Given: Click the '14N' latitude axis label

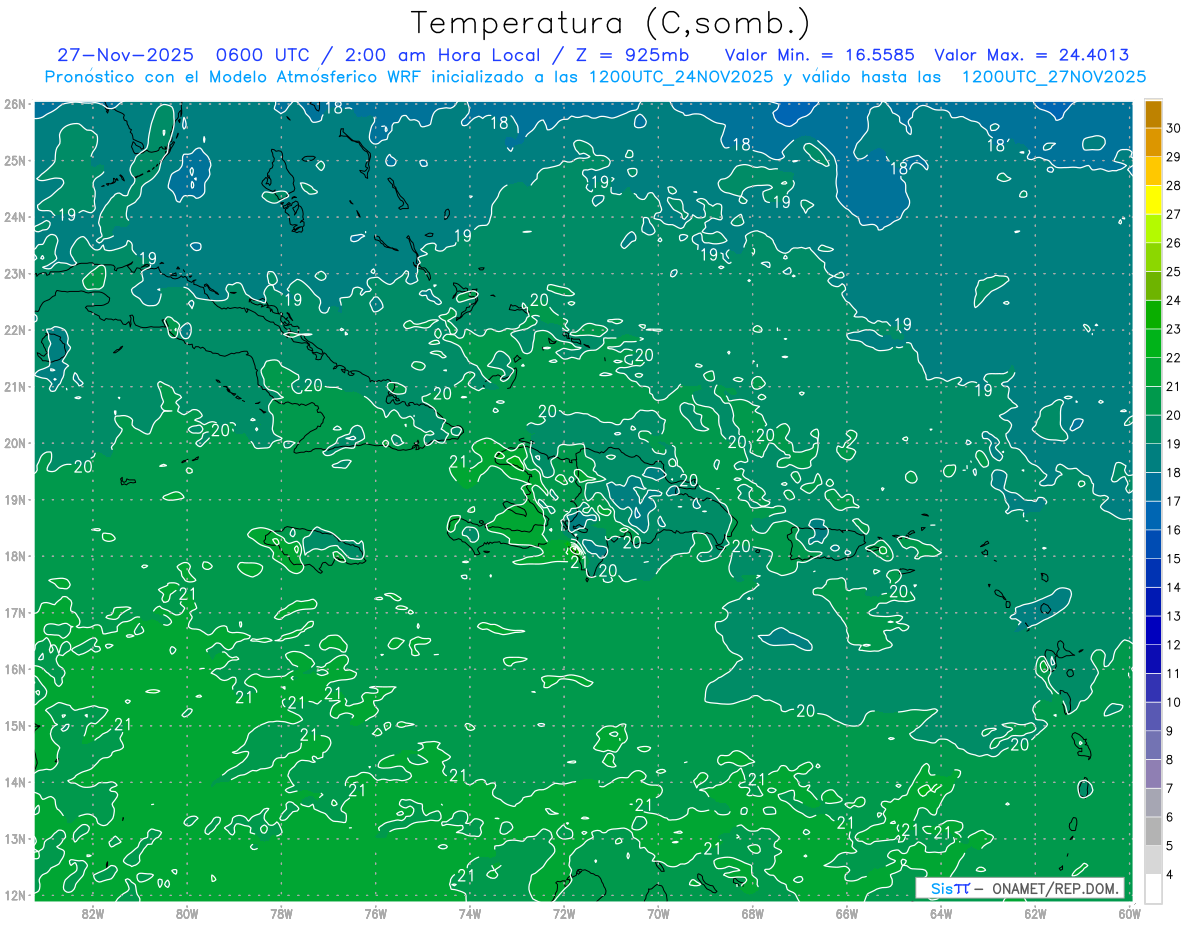Looking at the screenshot, I should click(15, 782).
